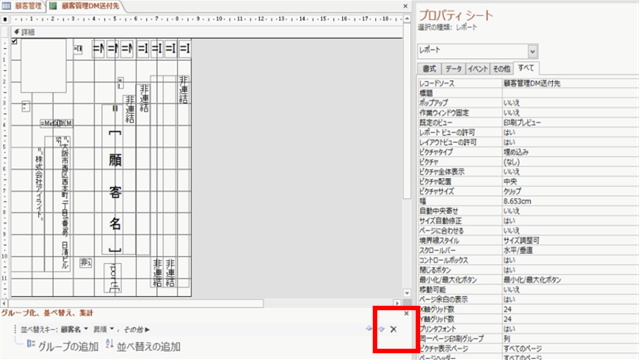Click 並べ替えの追加 to add a sort
The image size is (640, 360).
[143, 346]
